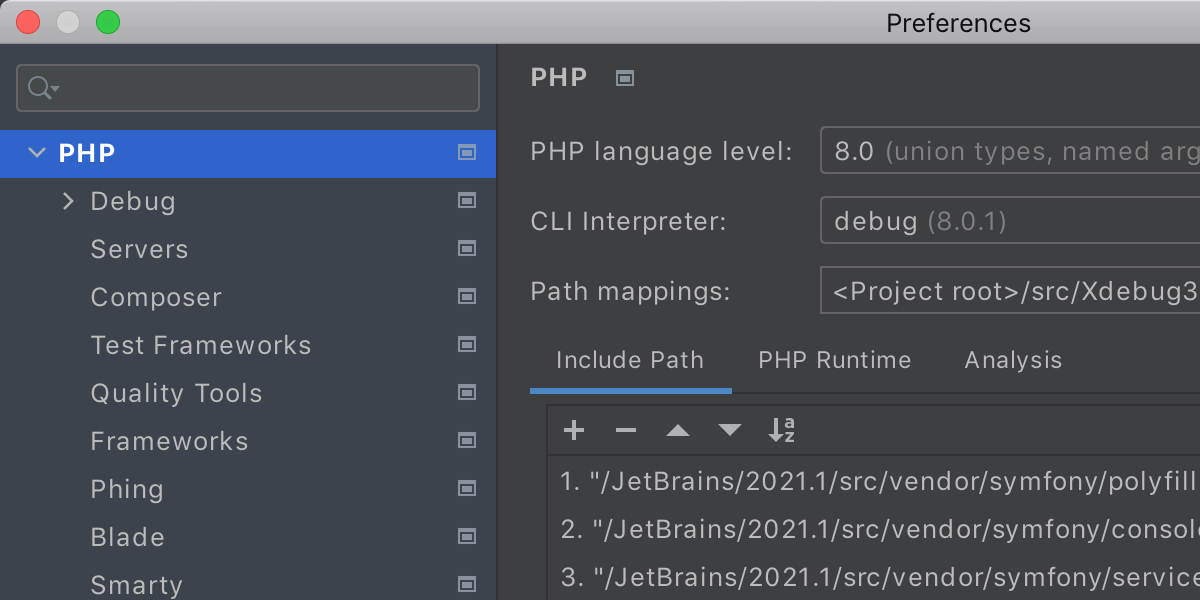The height and width of the screenshot is (600, 1200).
Task: Move include path down with arrow icon
Action: [x=730, y=431]
